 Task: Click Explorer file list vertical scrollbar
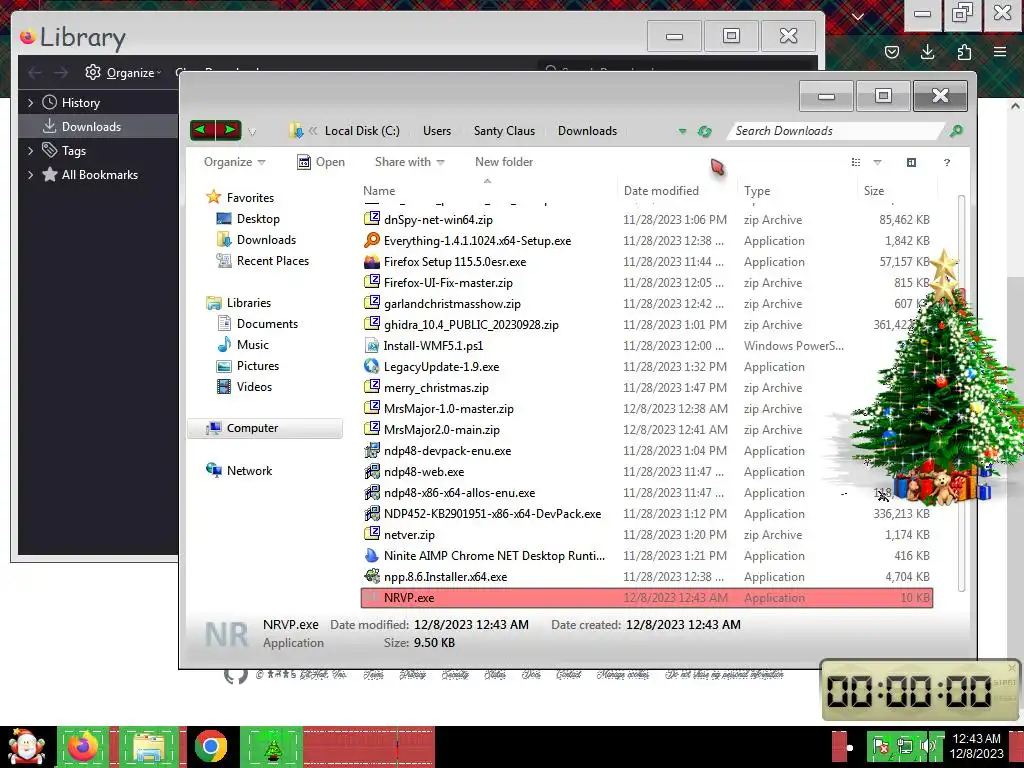click(x=961, y=392)
